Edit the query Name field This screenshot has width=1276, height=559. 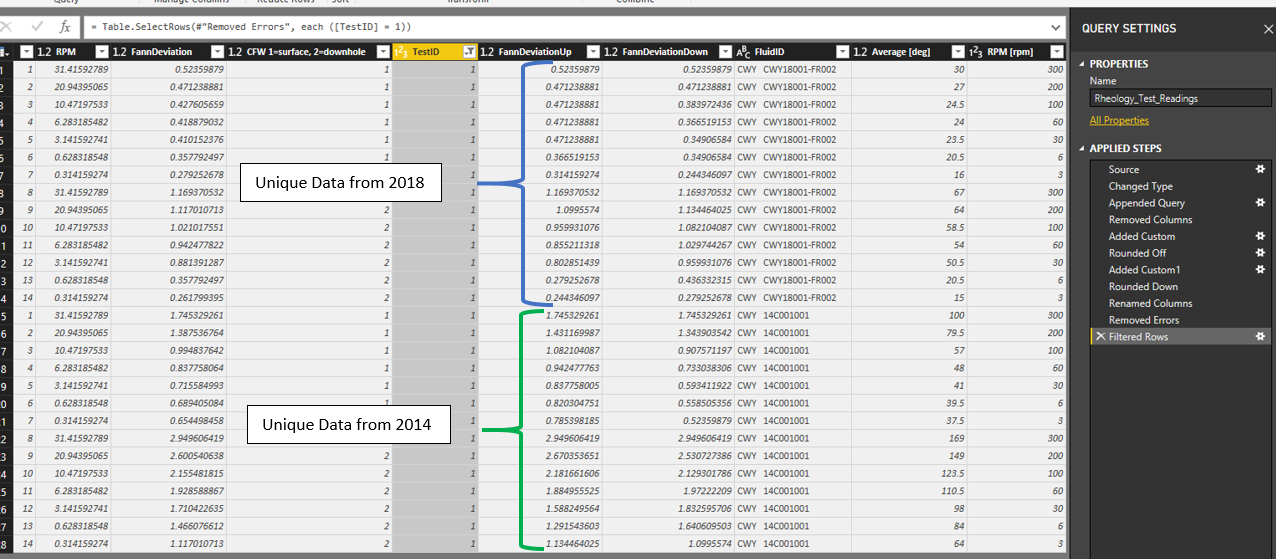click(x=1181, y=98)
